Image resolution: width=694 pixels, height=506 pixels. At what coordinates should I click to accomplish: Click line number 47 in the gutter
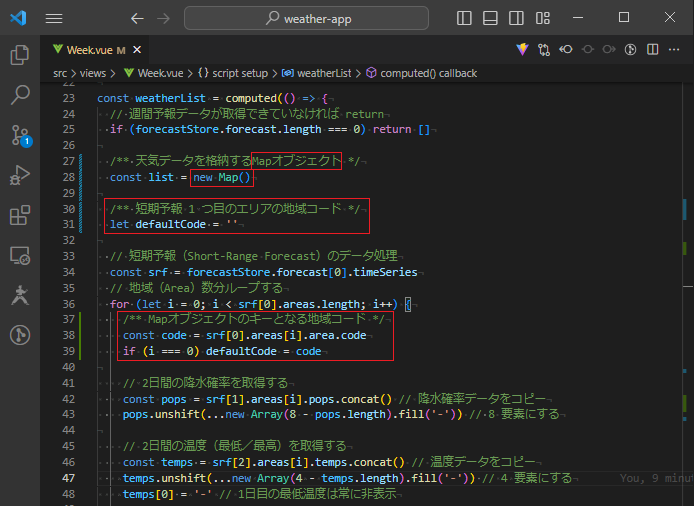(69, 478)
